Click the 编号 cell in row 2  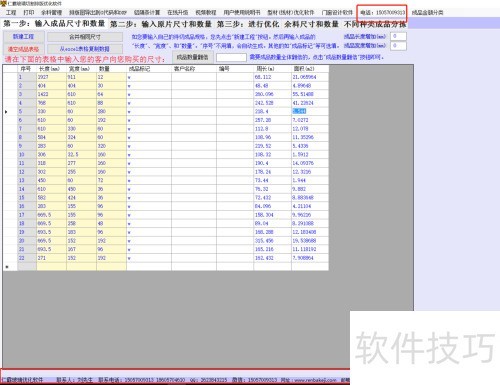click(x=235, y=86)
